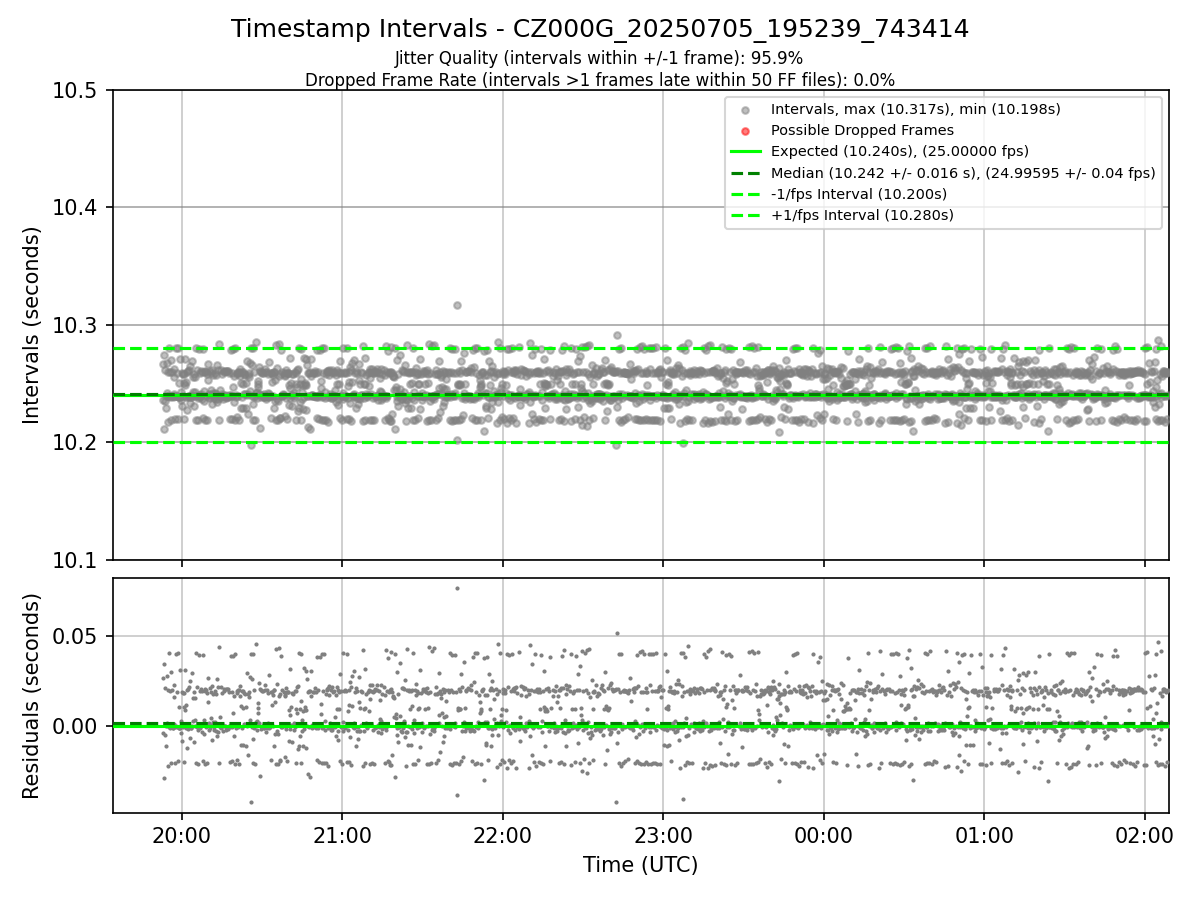The height and width of the screenshot is (900, 1200).
Task: Select legend entry -1/fps Interval (10.200s)
Action: pyautogui.click(x=859, y=194)
